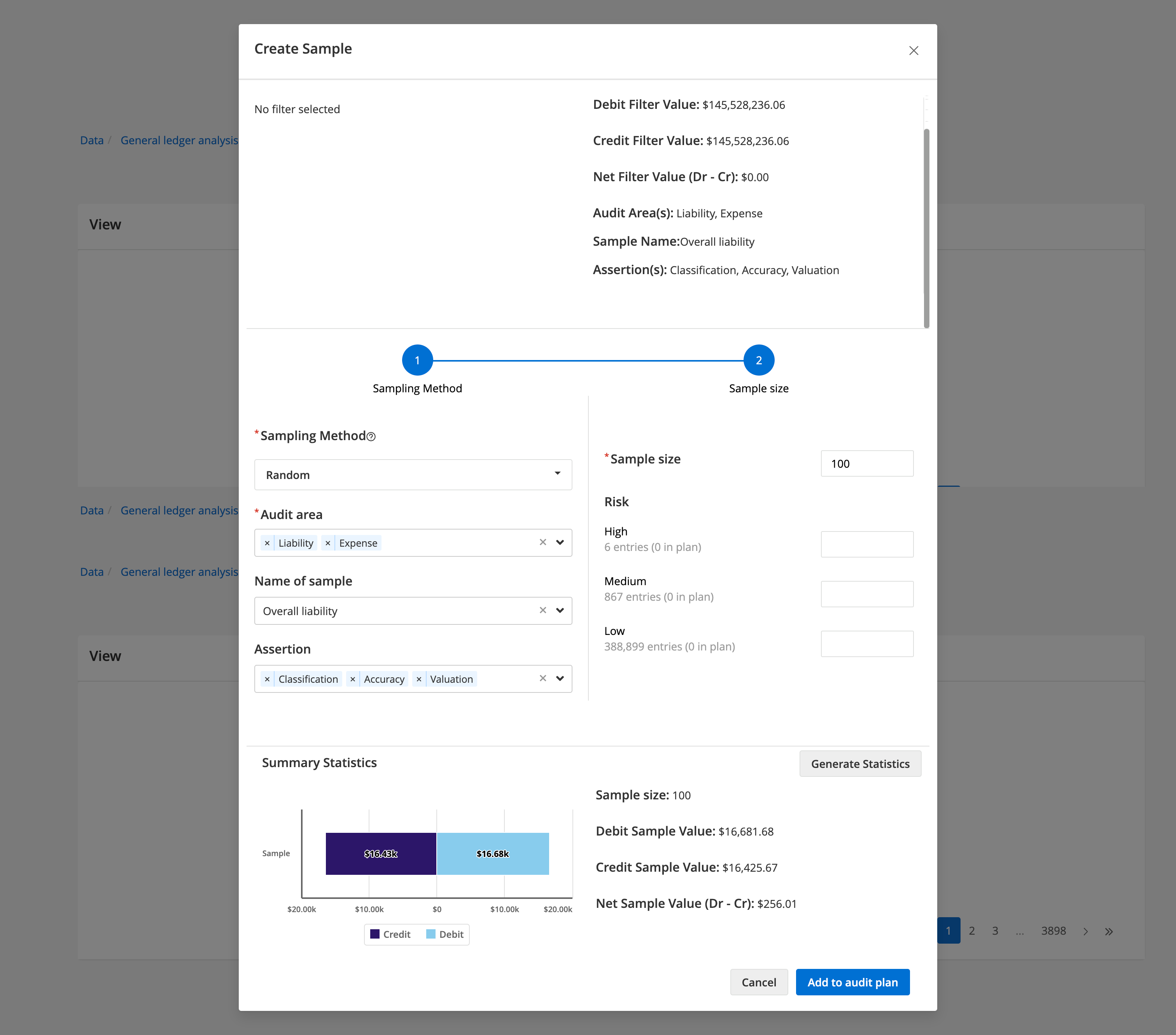Expand the Audit area dropdown arrow

tap(560, 542)
